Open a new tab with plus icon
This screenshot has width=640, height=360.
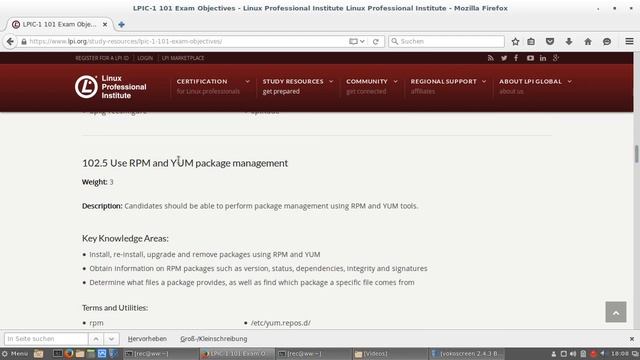121,24
